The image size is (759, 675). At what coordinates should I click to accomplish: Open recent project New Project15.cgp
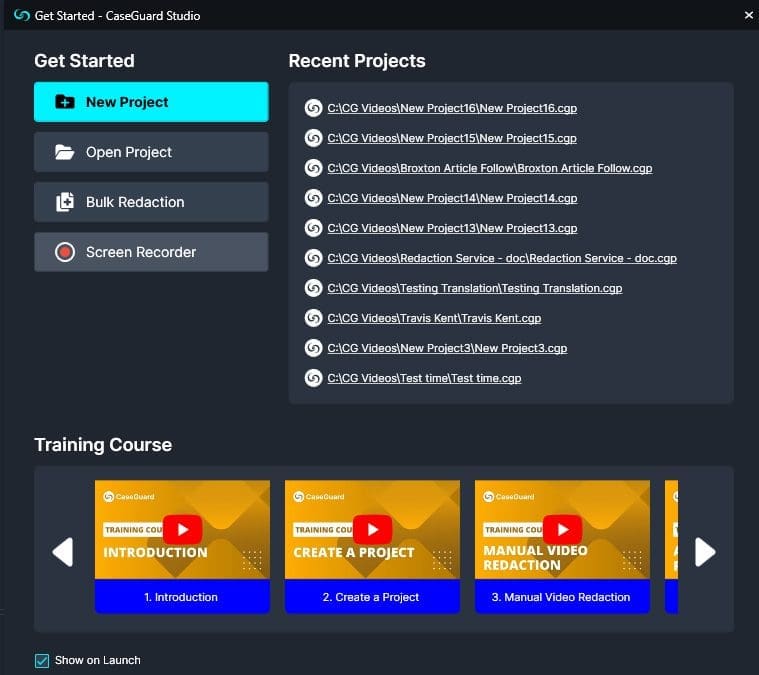[x=452, y=138]
